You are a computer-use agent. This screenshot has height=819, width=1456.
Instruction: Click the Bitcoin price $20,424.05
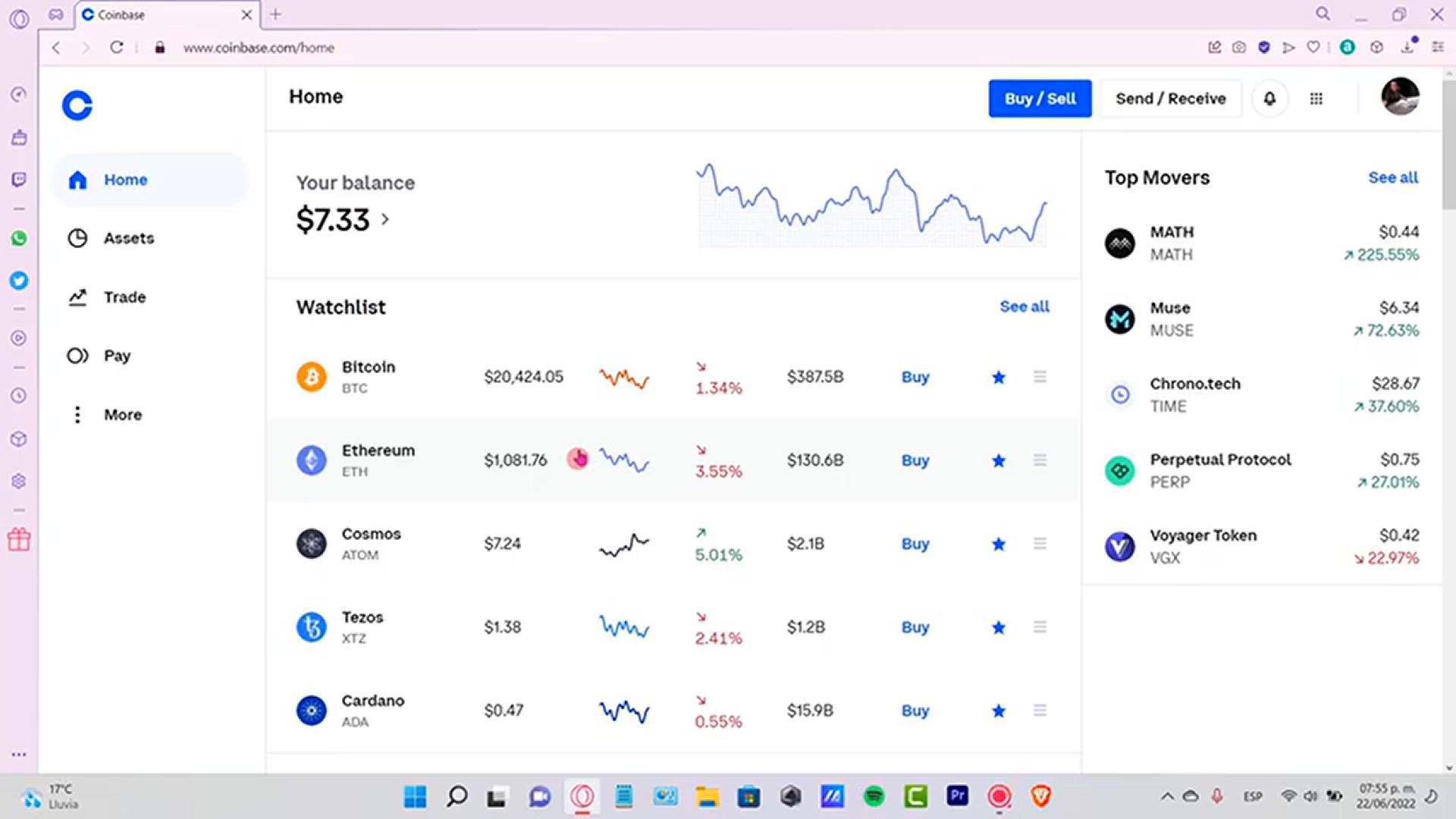tap(524, 377)
